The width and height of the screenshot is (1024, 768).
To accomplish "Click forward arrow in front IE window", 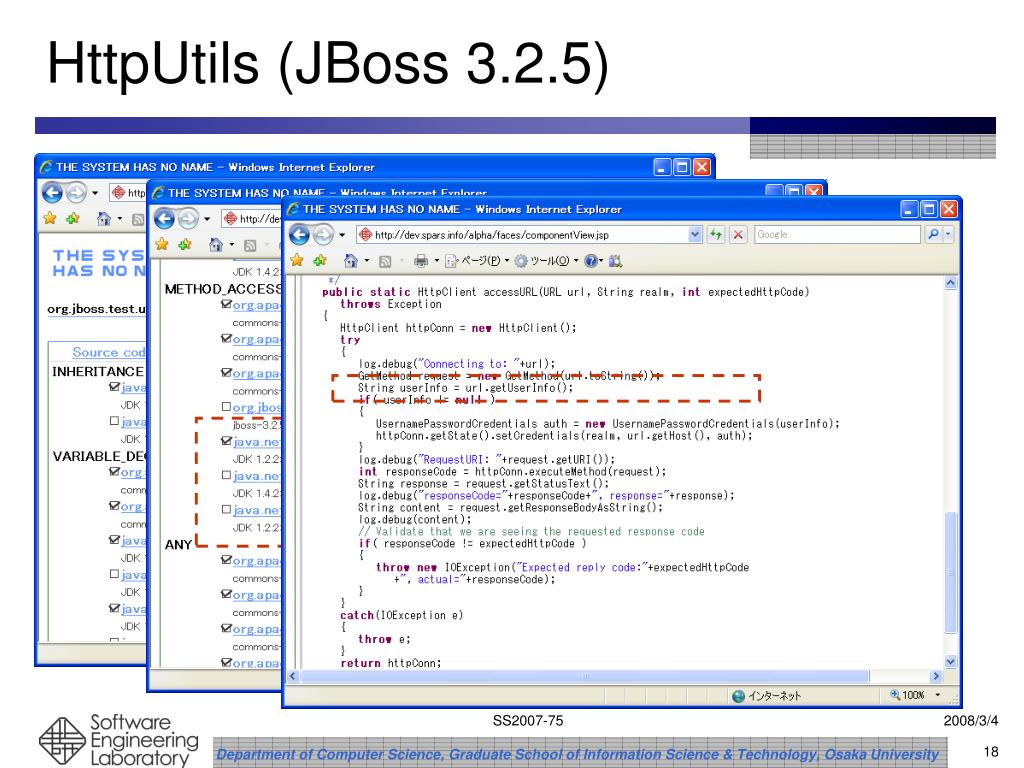I will click(323, 234).
